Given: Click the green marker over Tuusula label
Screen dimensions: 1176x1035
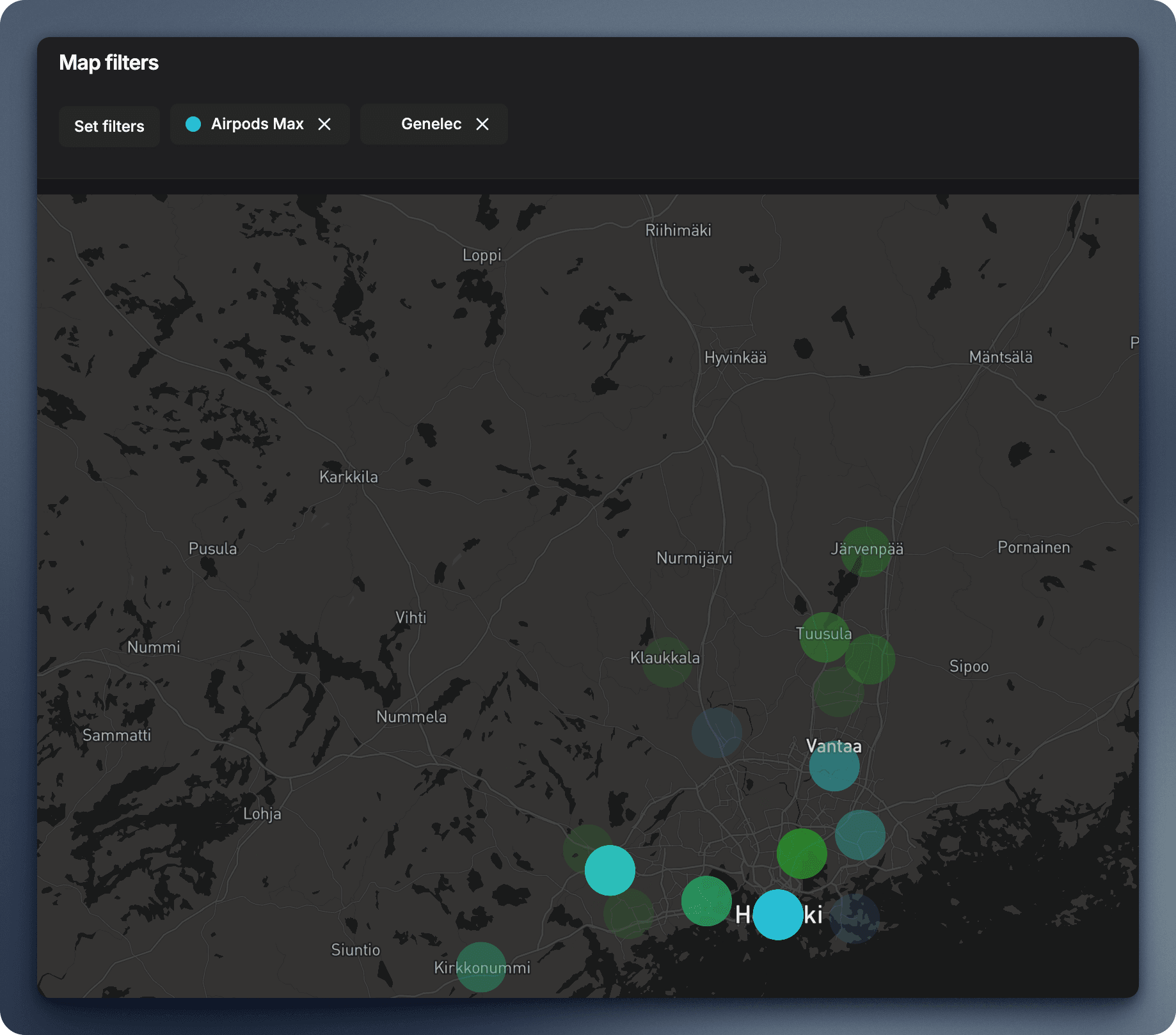Looking at the screenshot, I should 824,636.
